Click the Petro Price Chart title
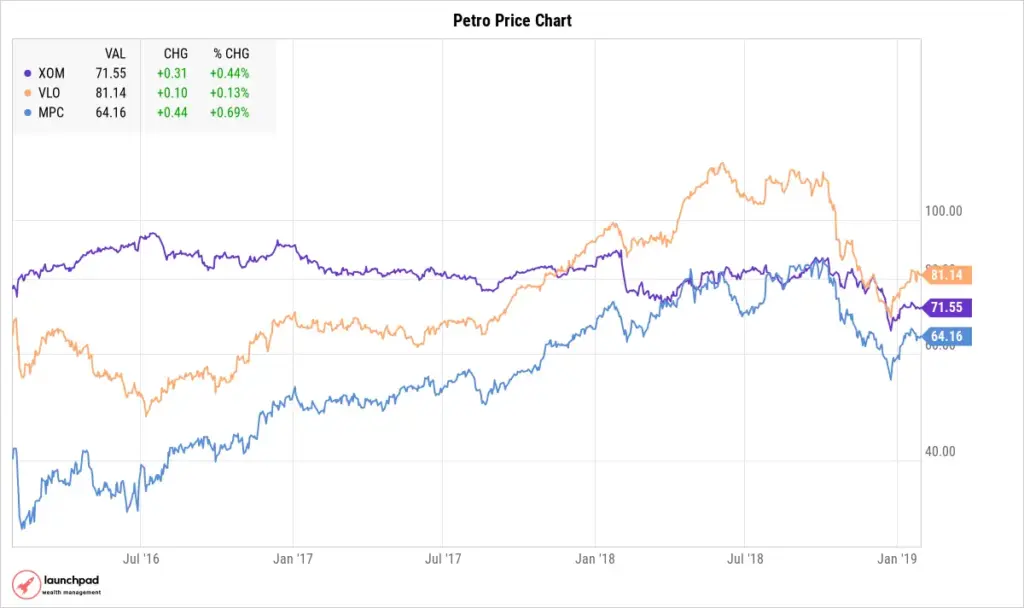 [512, 20]
